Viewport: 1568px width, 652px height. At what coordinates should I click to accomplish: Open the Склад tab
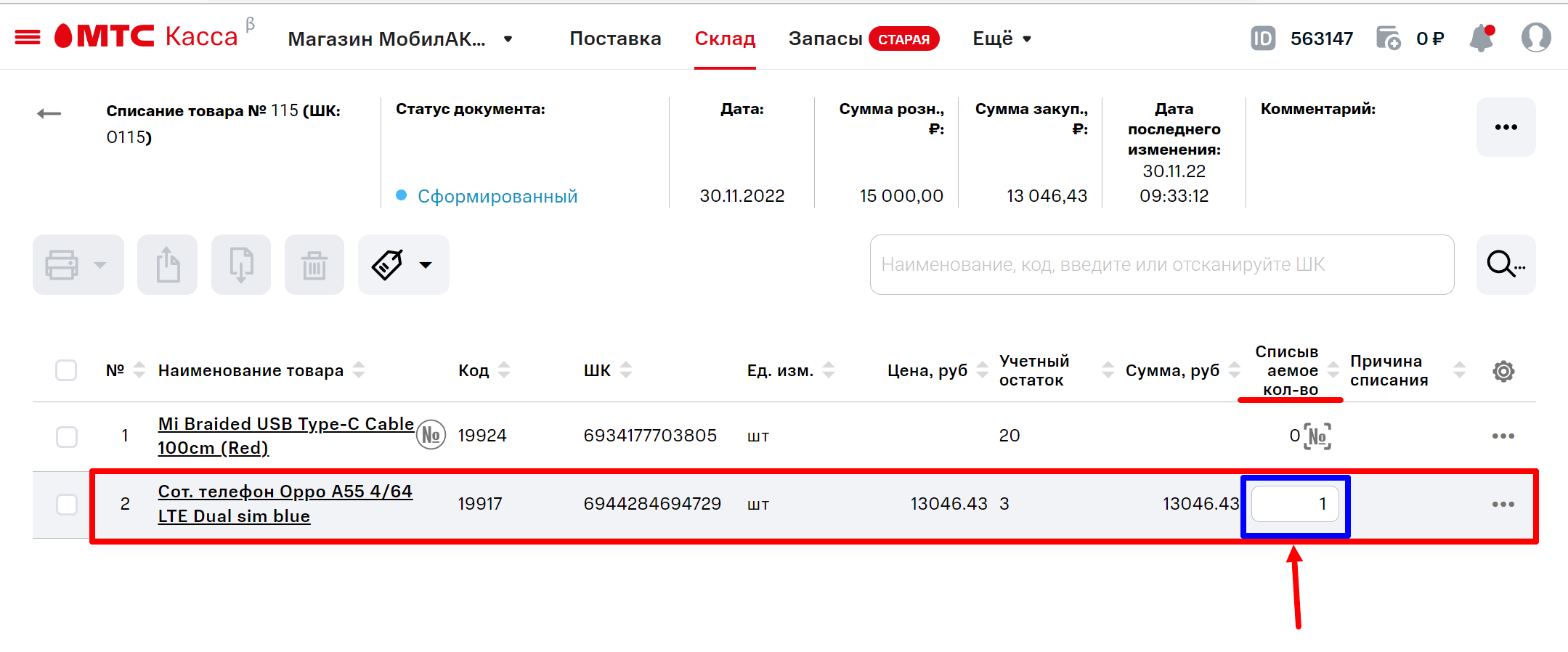point(725,38)
